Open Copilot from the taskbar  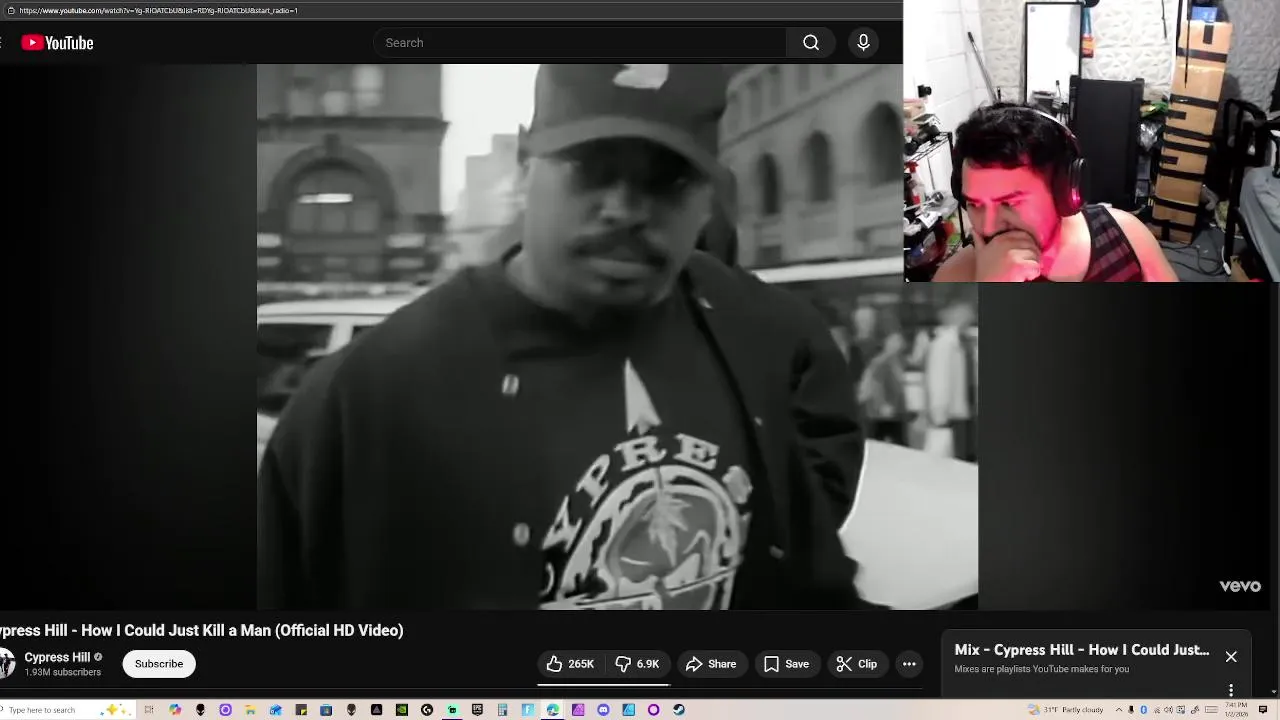pyautogui.click(x=175, y=710)
